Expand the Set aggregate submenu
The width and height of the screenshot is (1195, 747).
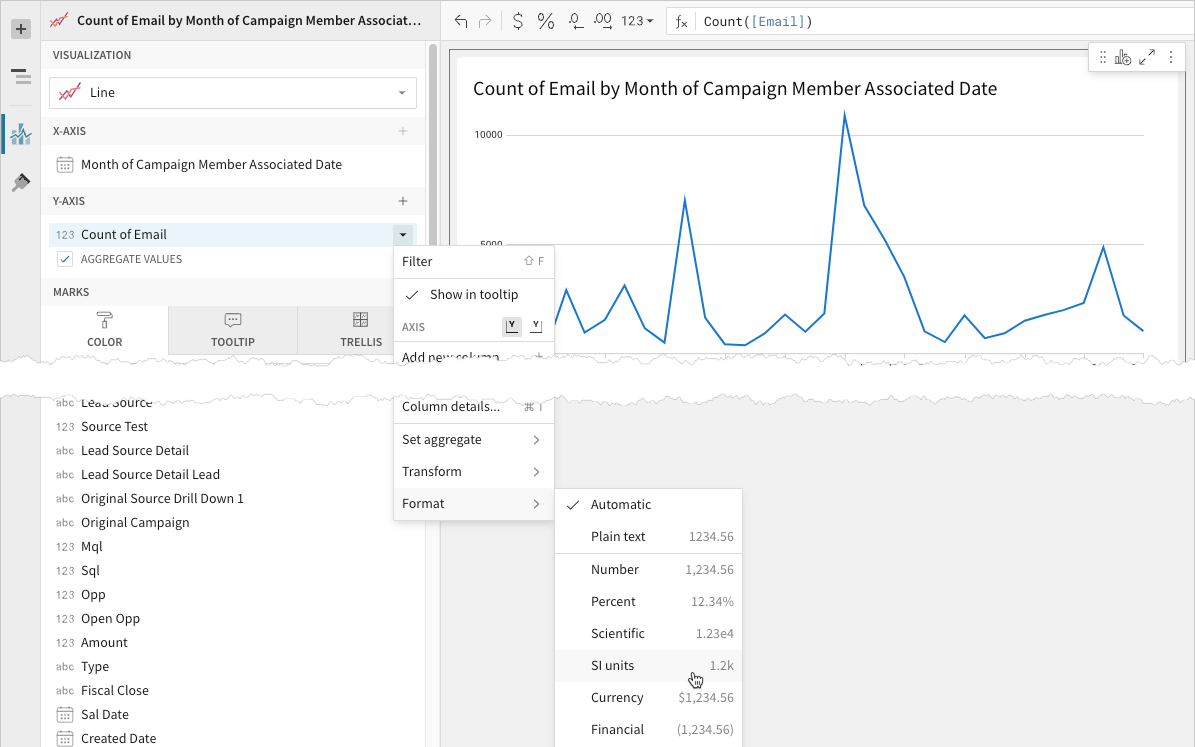click(x=473, y=440)
